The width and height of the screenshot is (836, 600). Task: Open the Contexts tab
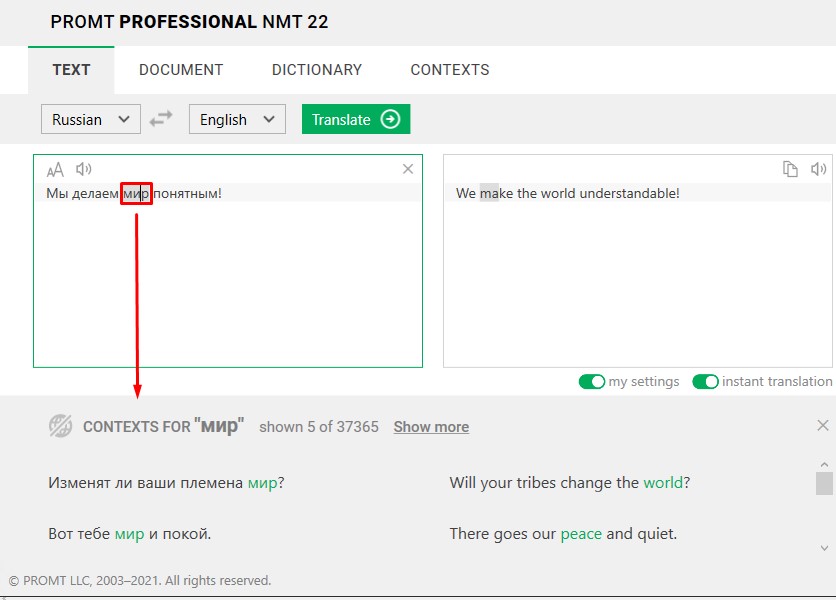(449, 70)
